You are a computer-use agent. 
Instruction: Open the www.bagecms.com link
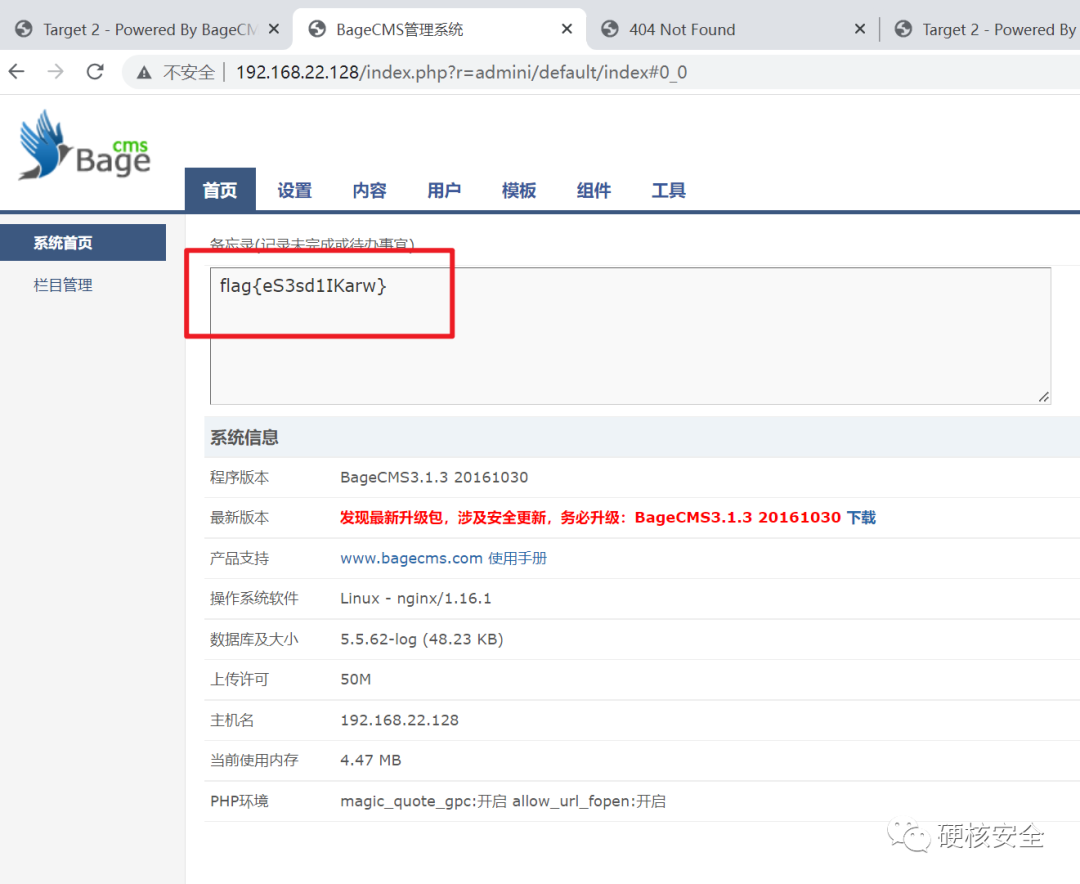click(x=411, y=558)
